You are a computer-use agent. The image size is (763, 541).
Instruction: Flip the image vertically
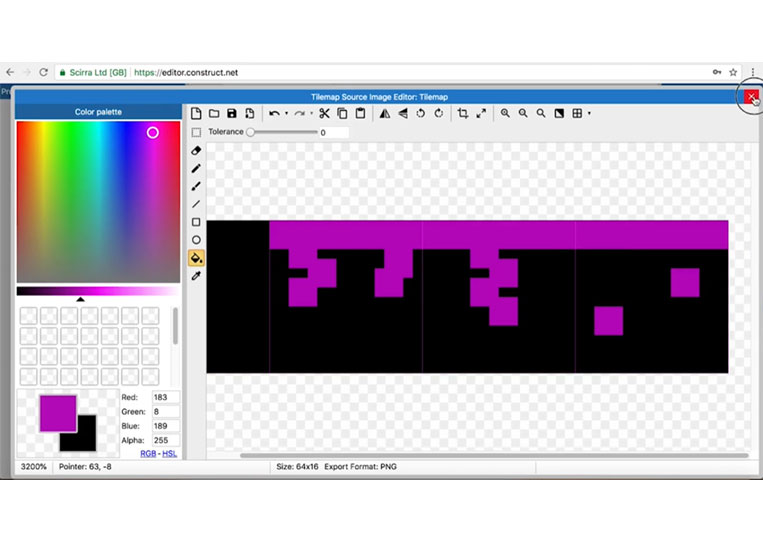point(403,113)
